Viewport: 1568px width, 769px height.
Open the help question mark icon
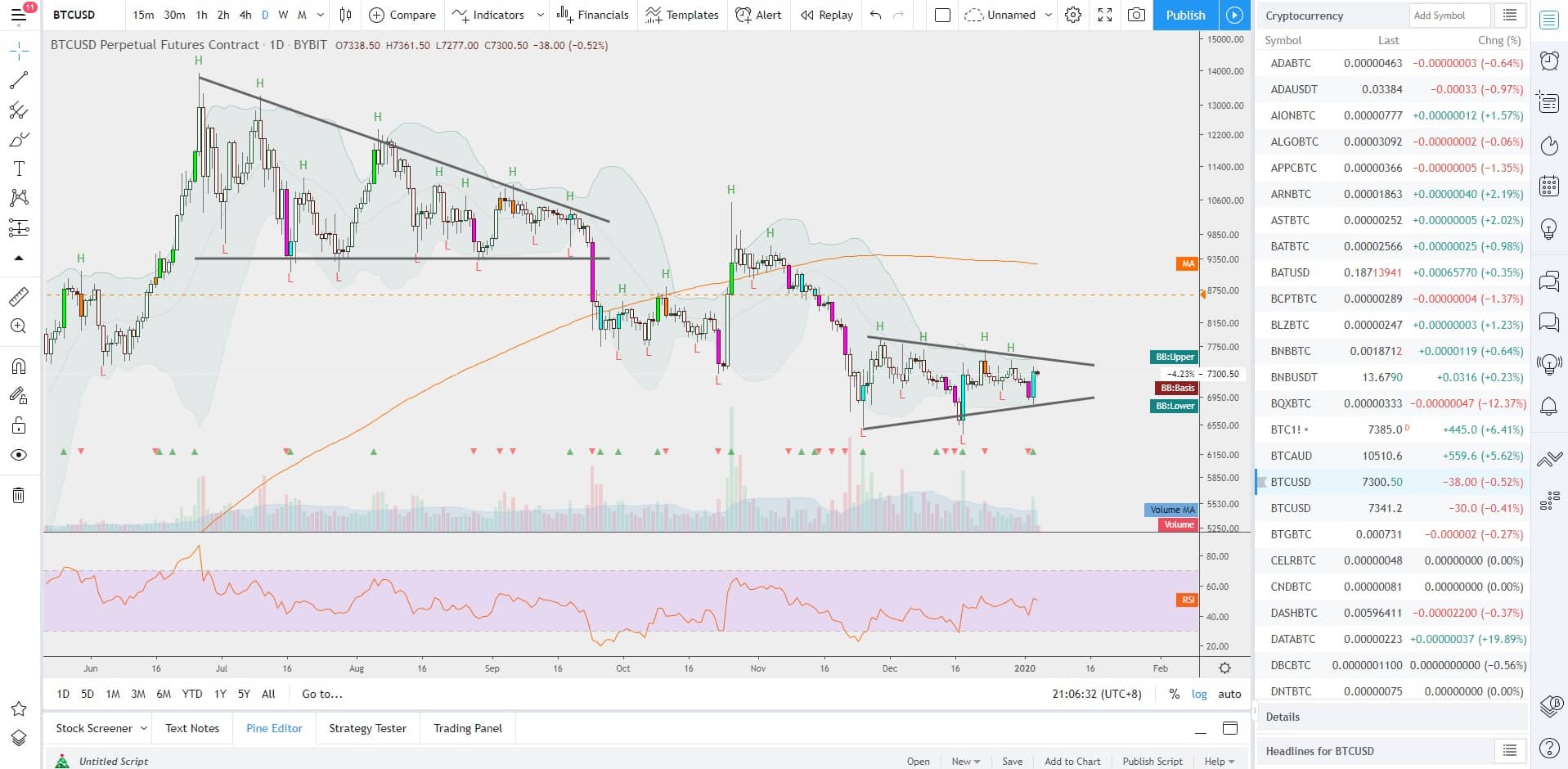point(1549,747)
